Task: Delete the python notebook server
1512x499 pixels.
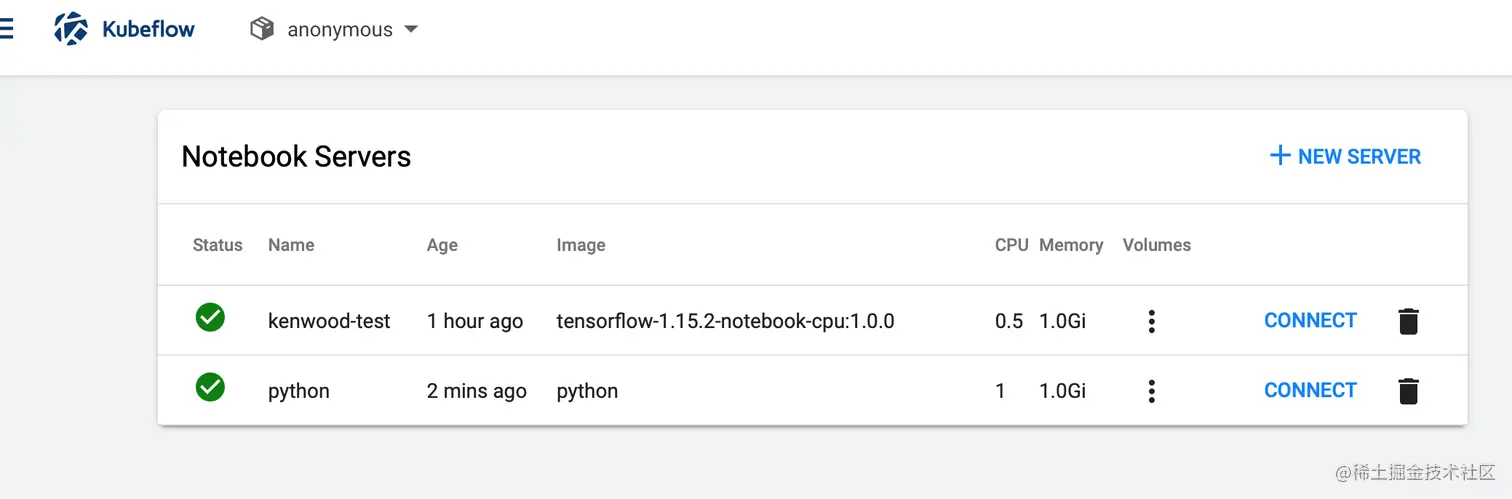Action: click(x=1408, y=391)
